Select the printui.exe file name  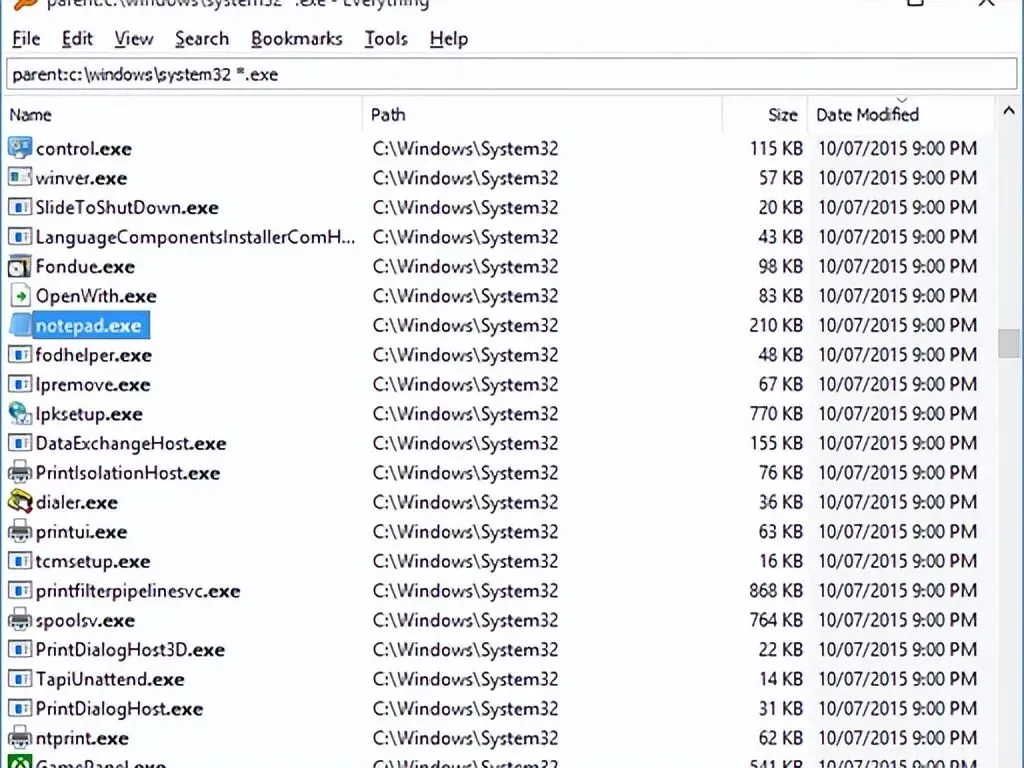(x=81, y=532)
